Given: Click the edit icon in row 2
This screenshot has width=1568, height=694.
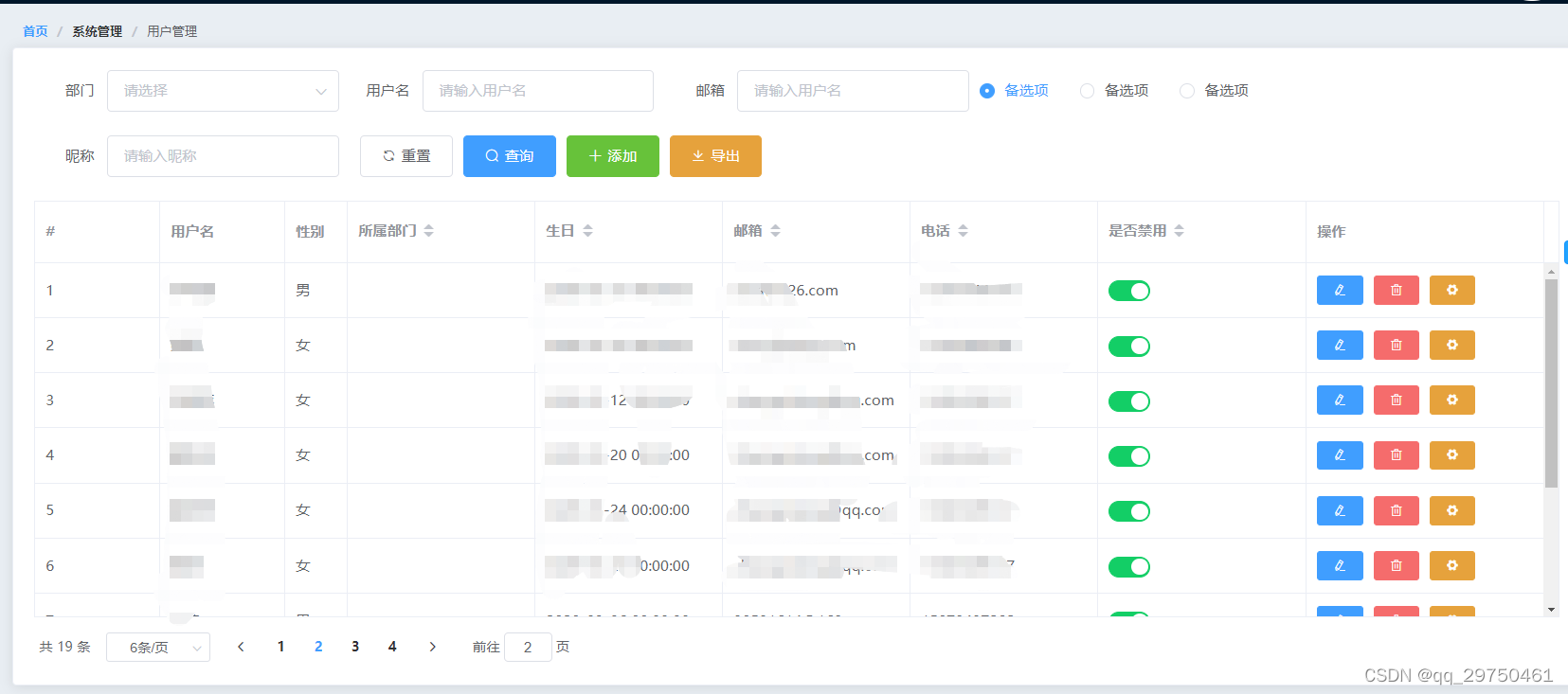Looking at the screenshot, I should (1340, 346).
